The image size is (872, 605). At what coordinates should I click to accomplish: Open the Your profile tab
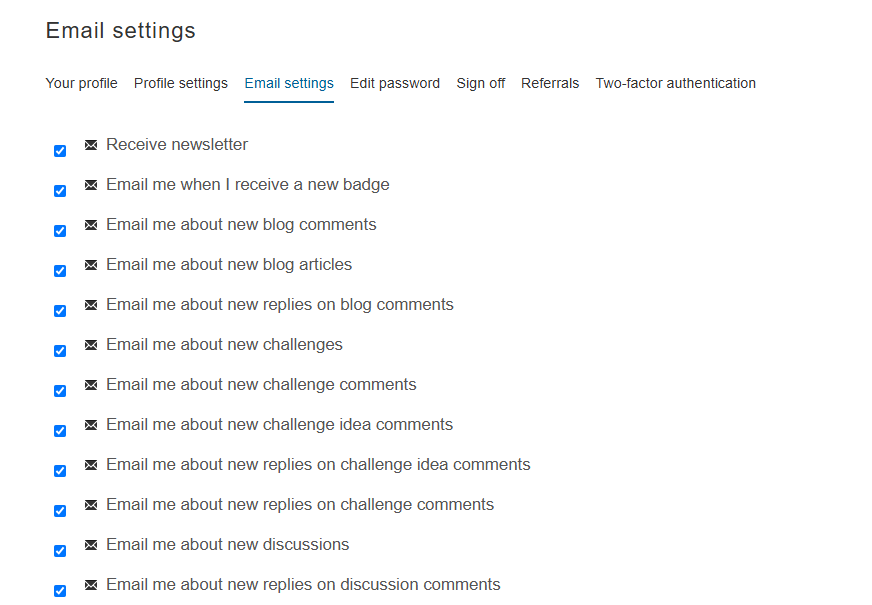81,83
